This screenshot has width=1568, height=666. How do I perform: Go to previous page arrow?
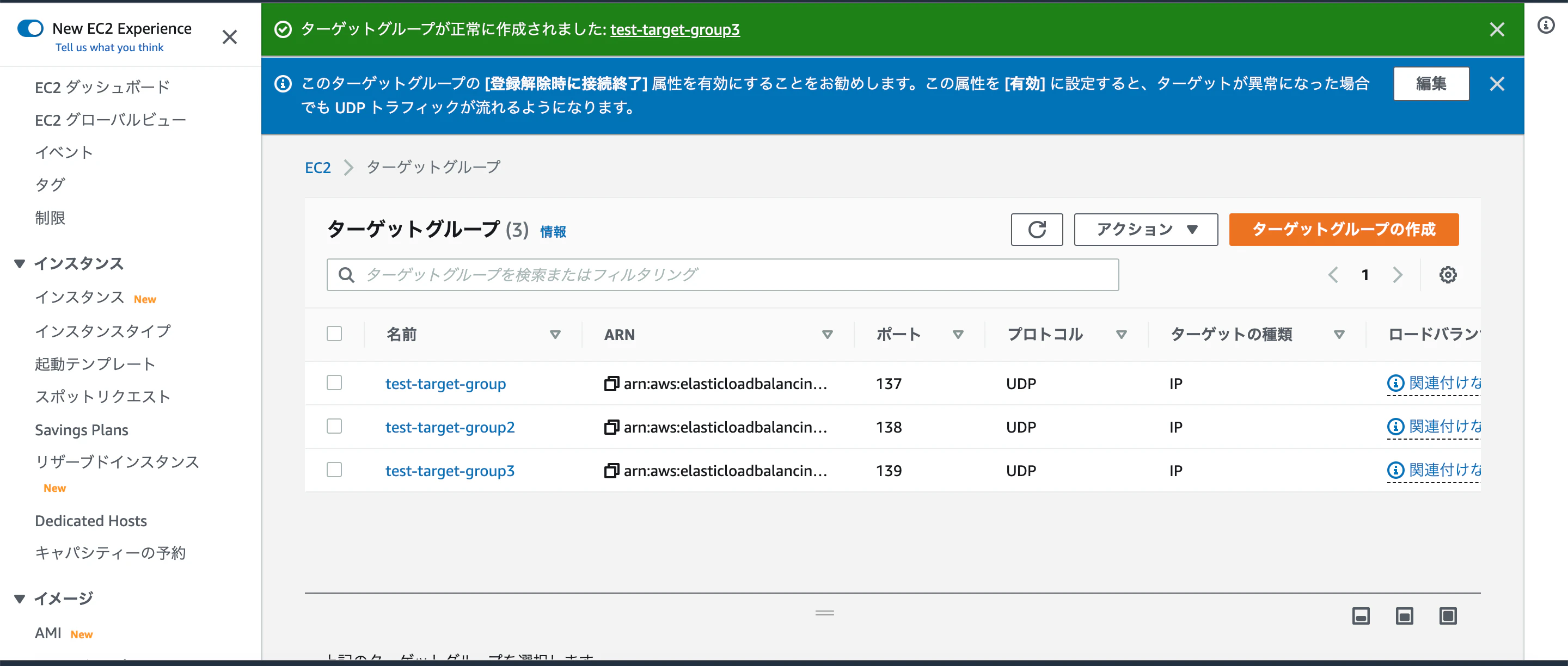[1332, 275]
